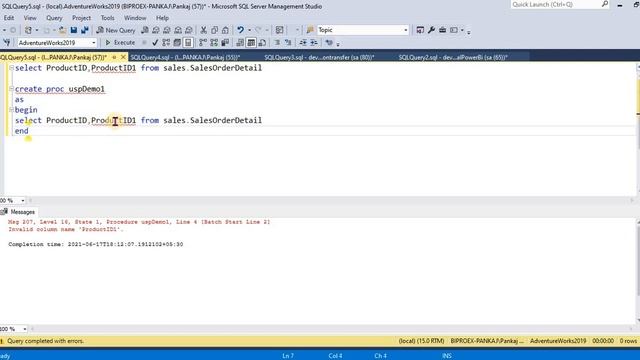Screen dimensions: 640x360
Task: Run the query with Execute
Action: coord(120,42)
